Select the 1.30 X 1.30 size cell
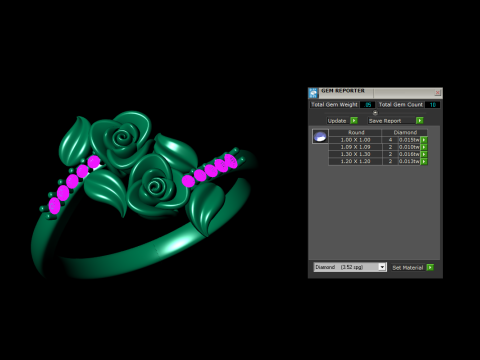The height and width of the screenshot is (360, 480). tap(355, 154)
